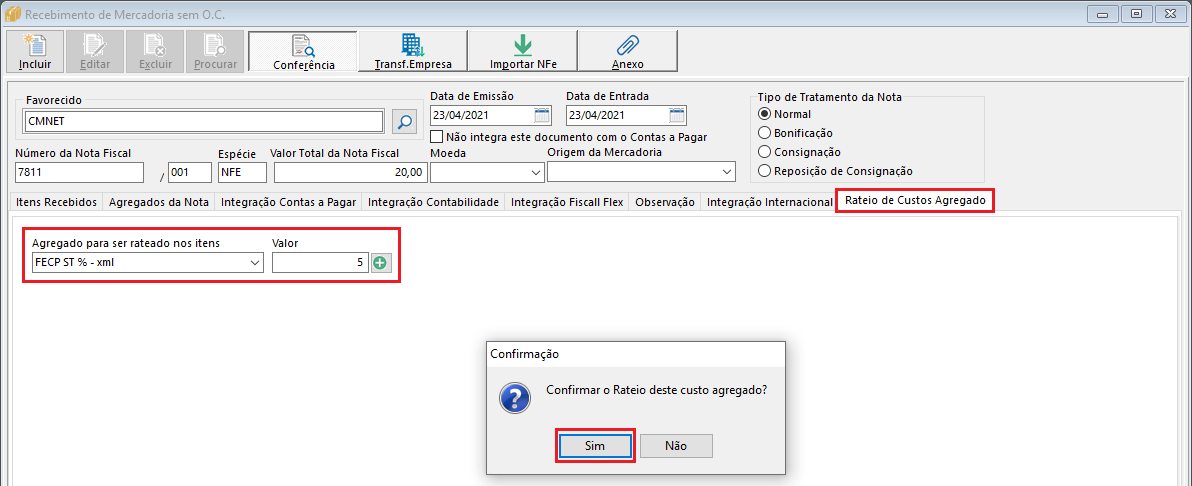Image resolution: width=1192 pixels, height=486 pixels.
Task: Open the Data de Emissão calendar picker
Action: tap(541, 116)
